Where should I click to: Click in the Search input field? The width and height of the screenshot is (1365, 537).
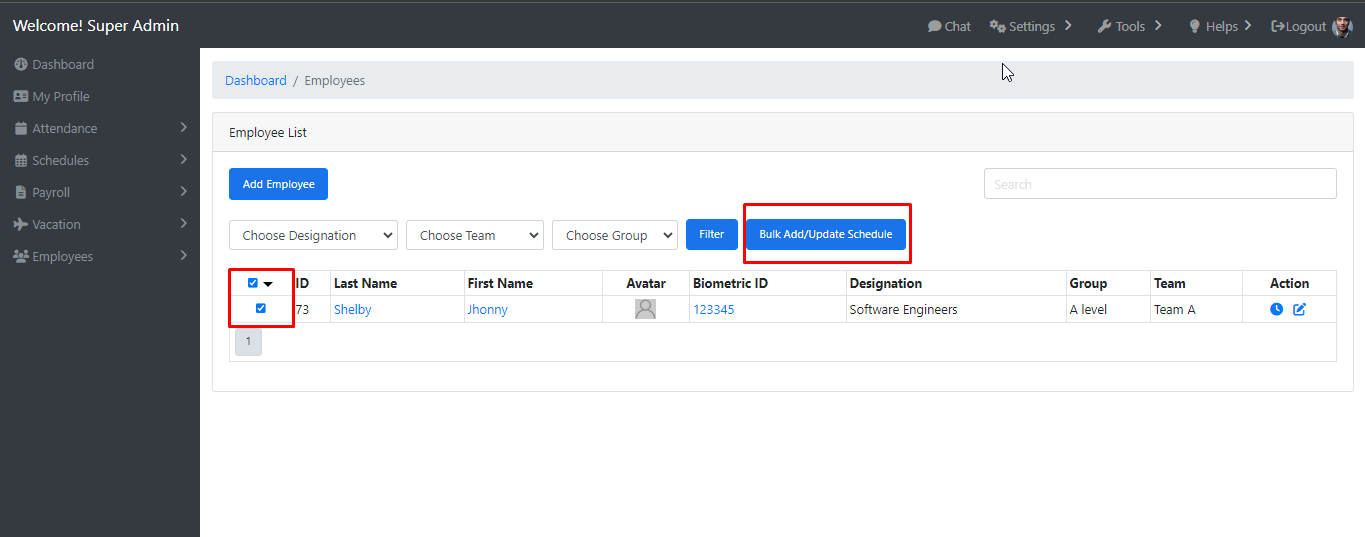click(x=1160, y=184)
